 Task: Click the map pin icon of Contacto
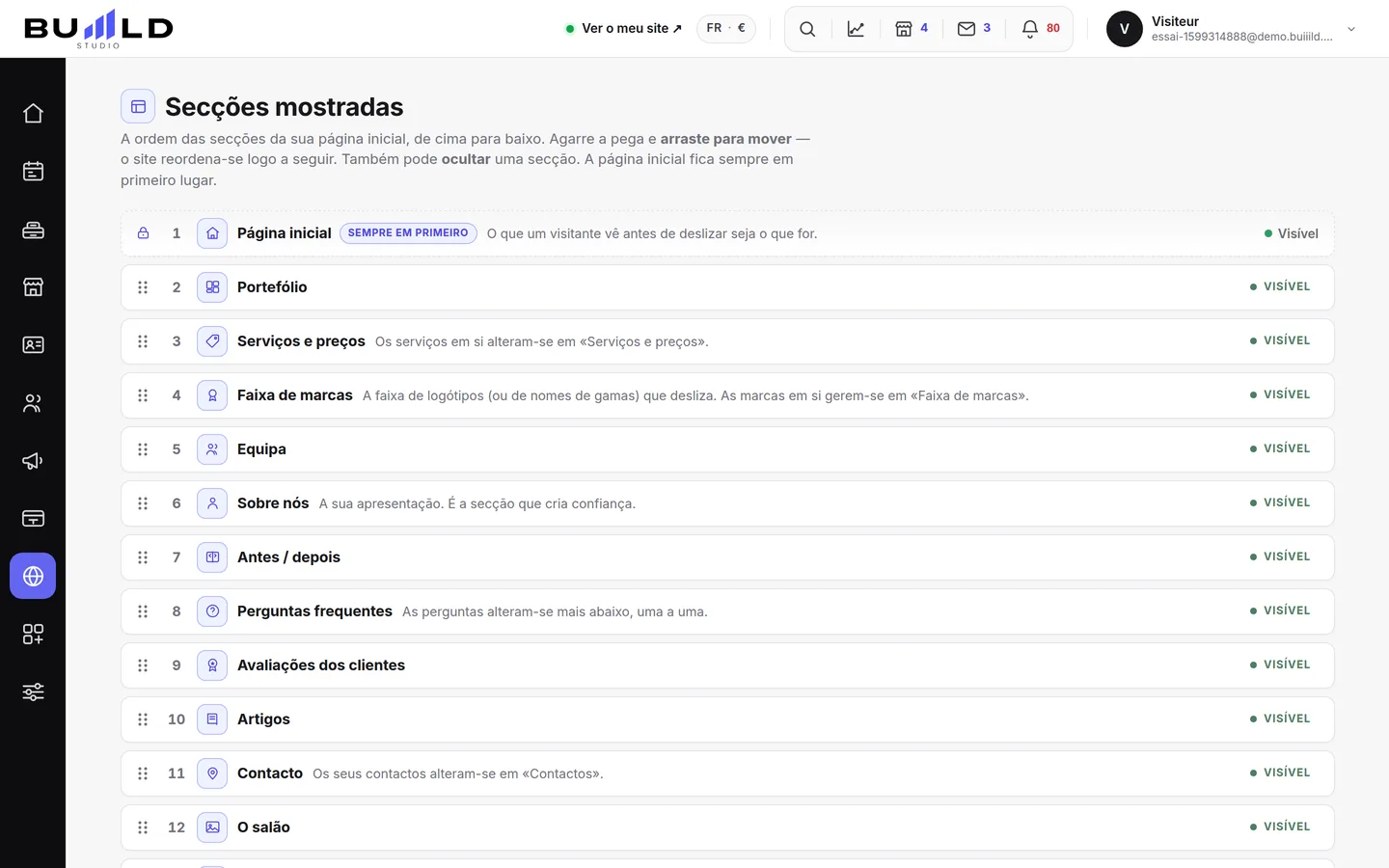212,773
